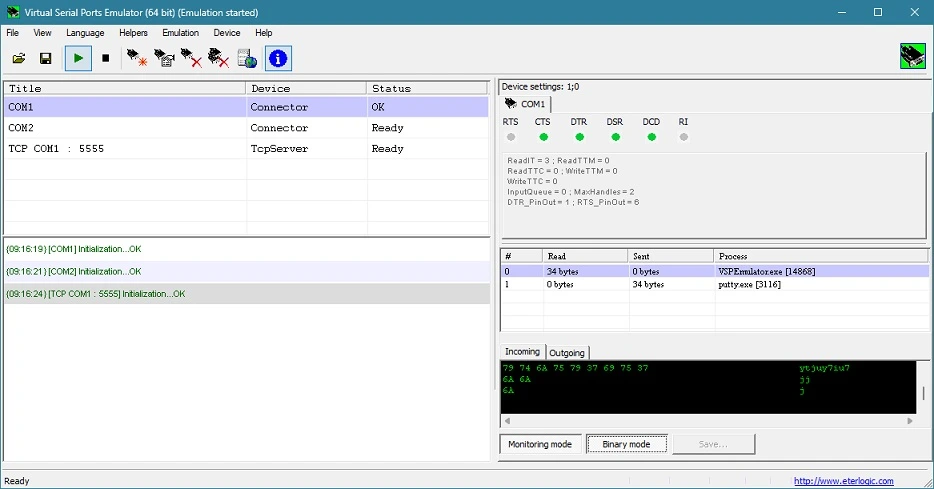Screen dimensions: 934x489
Task: Click the Save floppy disk icon
Action: (45, 58)
